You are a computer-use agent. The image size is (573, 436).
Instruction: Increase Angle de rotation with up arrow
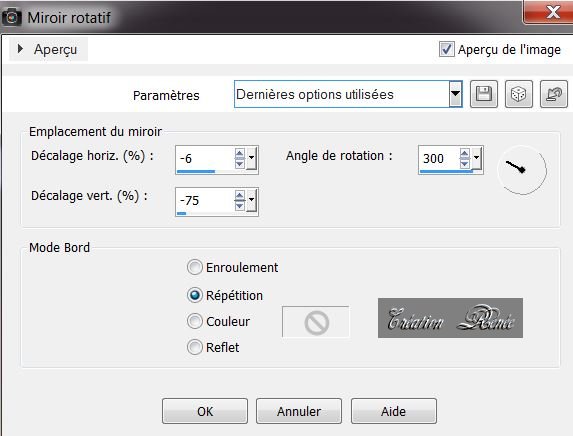pyautogui.click(x=464, y=153)
